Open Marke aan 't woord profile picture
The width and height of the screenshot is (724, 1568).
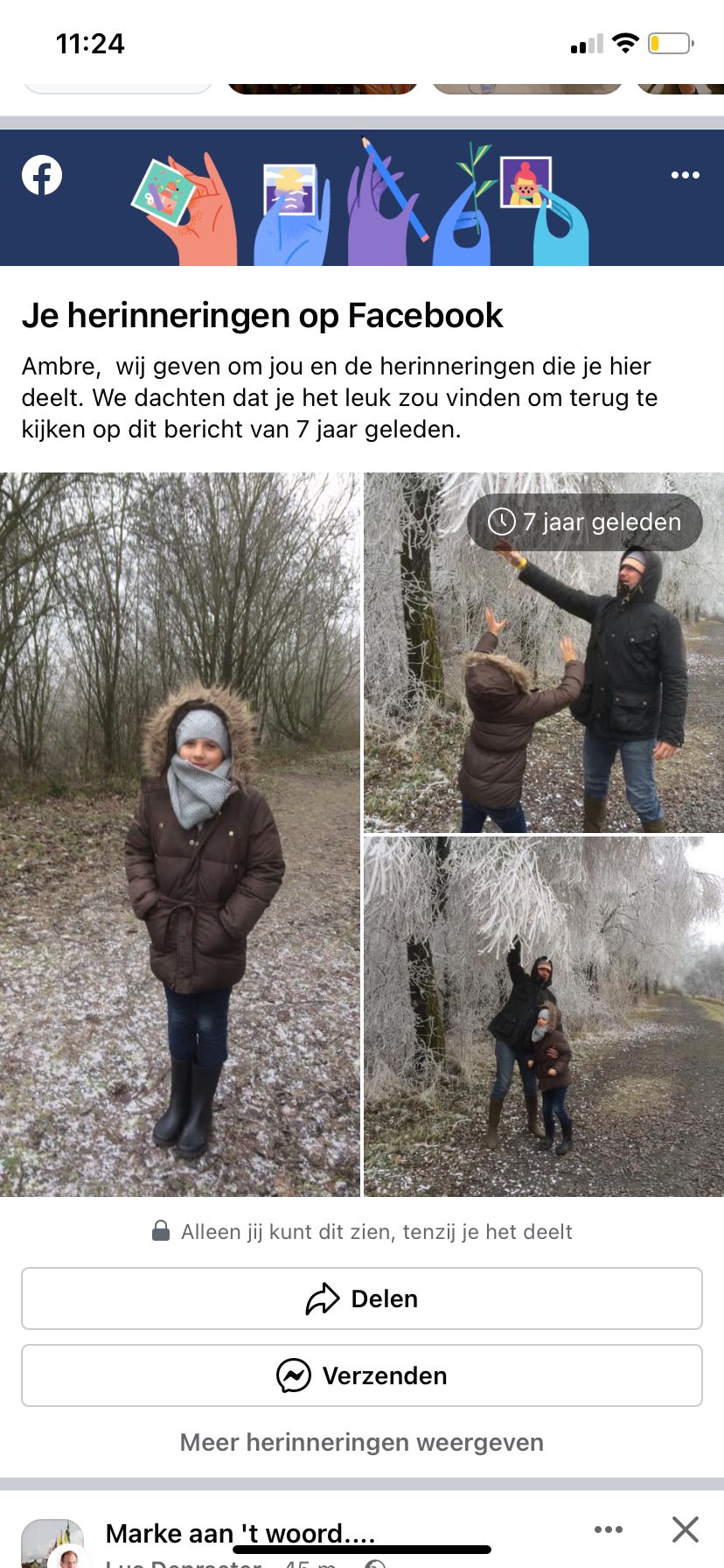pyautogui.click(x=52, y=1543)
